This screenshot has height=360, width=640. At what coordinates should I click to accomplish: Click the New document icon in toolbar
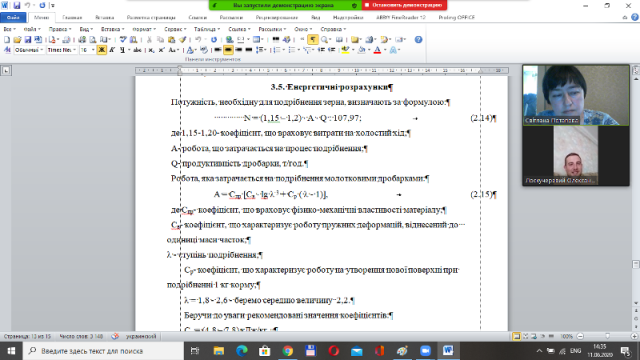[x=7, y=40]
